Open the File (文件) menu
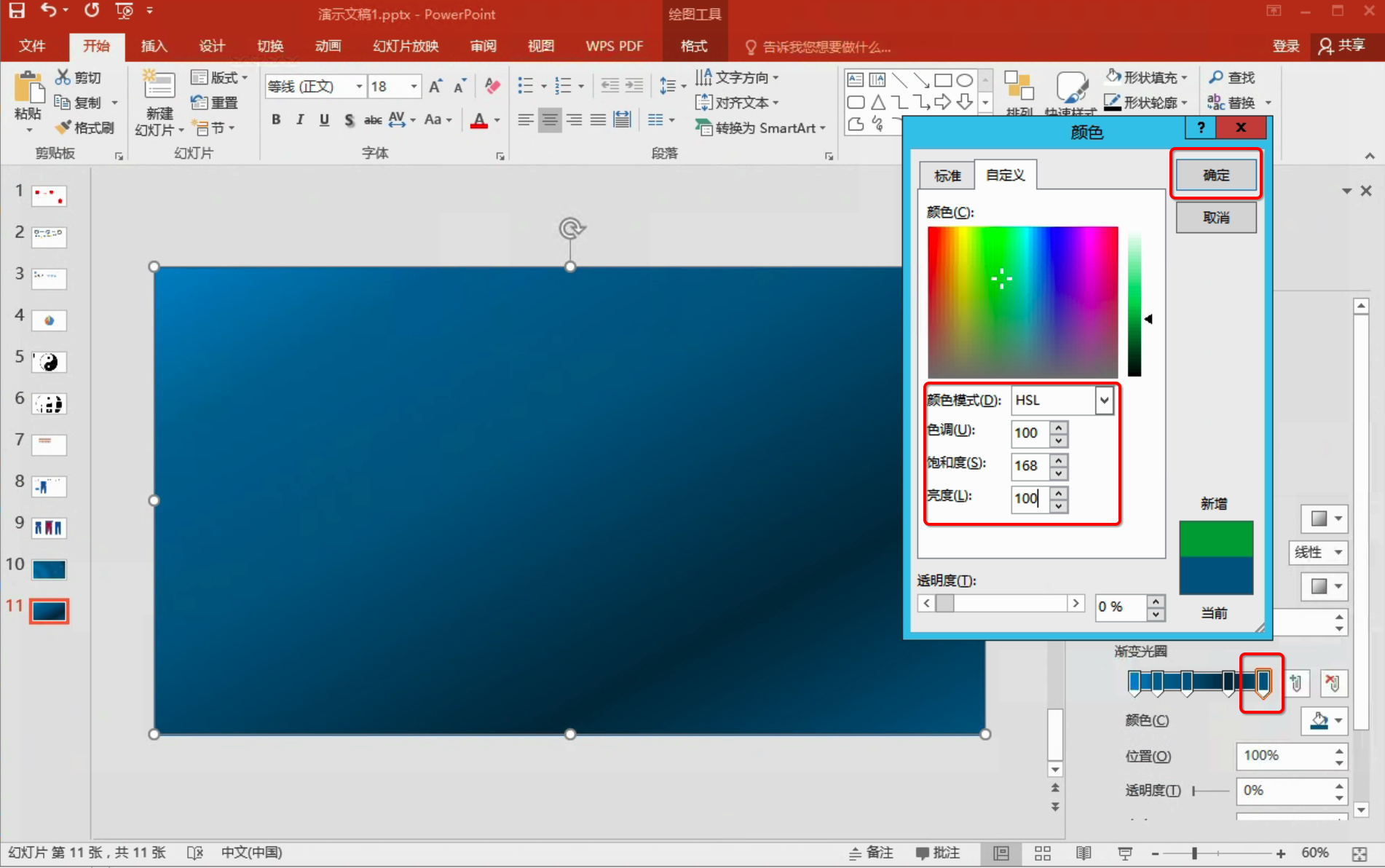The width and height of the screenshot is (1385, 868). (x=32, y=46)
